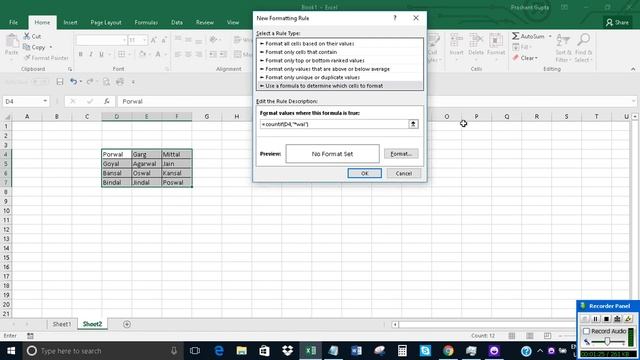640x360 pixels.
Task: Open the File tab
Action: coord(13,22)
